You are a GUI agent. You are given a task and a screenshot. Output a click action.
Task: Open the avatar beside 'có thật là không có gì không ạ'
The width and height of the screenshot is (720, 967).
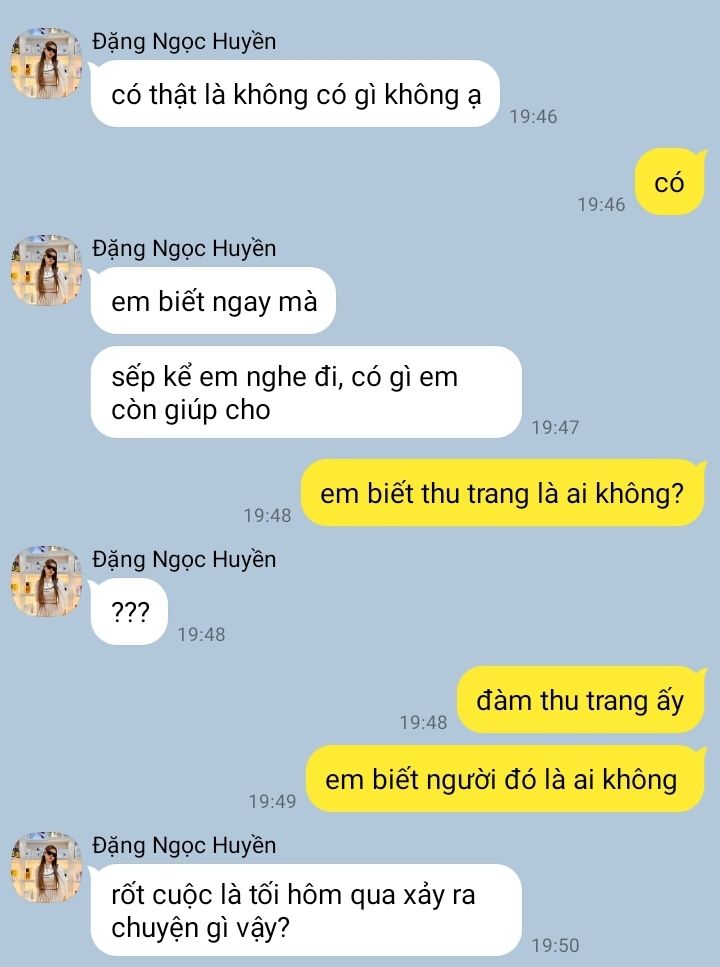click(x=47, y=63)
